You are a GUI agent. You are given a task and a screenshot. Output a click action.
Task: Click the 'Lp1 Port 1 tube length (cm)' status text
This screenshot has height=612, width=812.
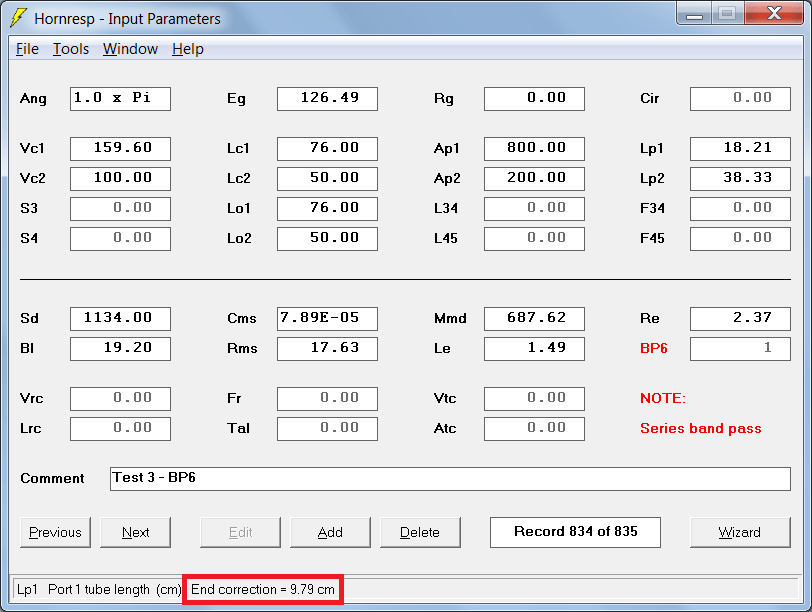pyautogui.click(x=99, y=589)
